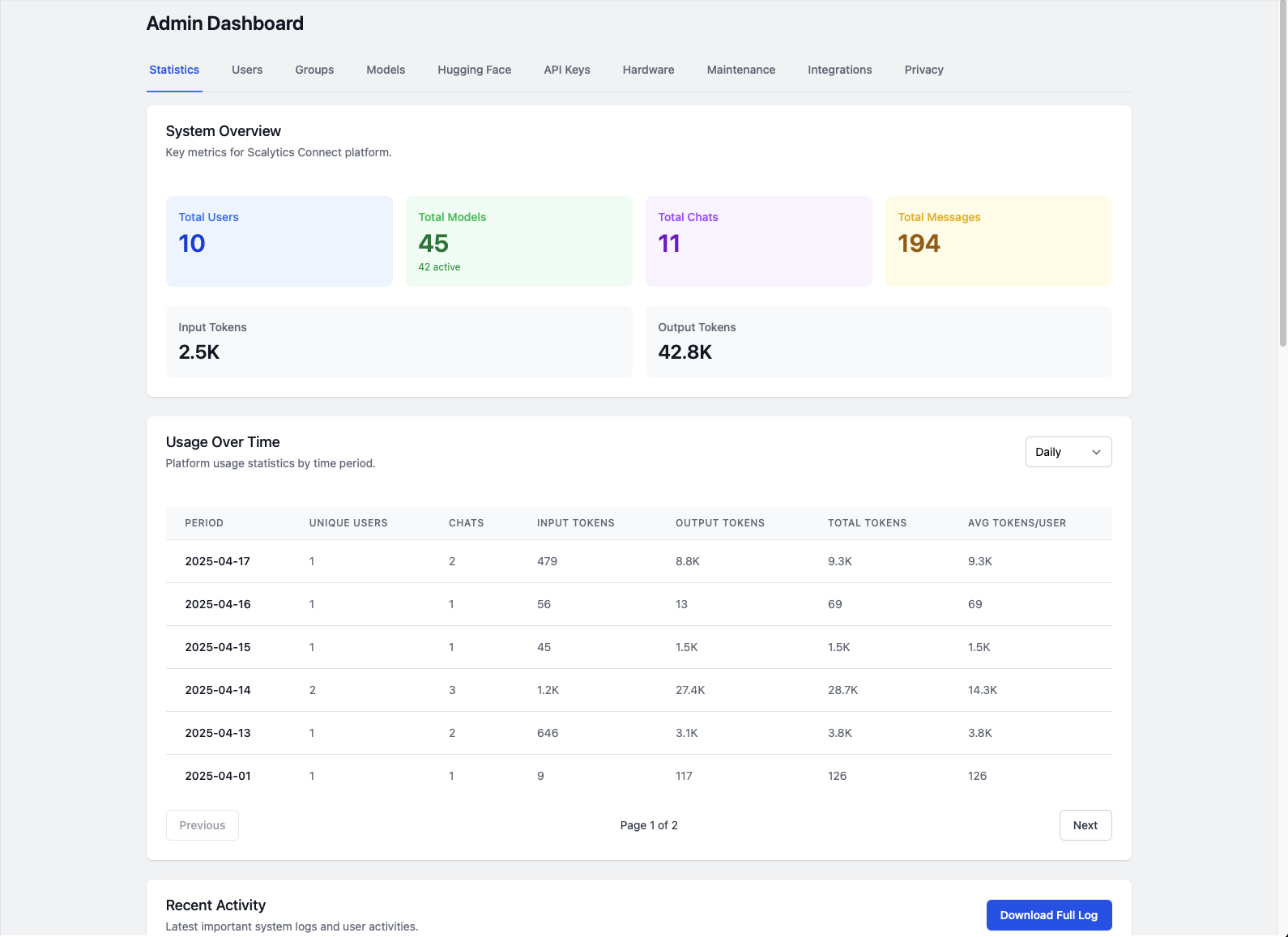Image resolution: width=1288 pixels, height=937 pixels.
Task: Switch to the Privacy tab
Action: [x=924, y=70]
